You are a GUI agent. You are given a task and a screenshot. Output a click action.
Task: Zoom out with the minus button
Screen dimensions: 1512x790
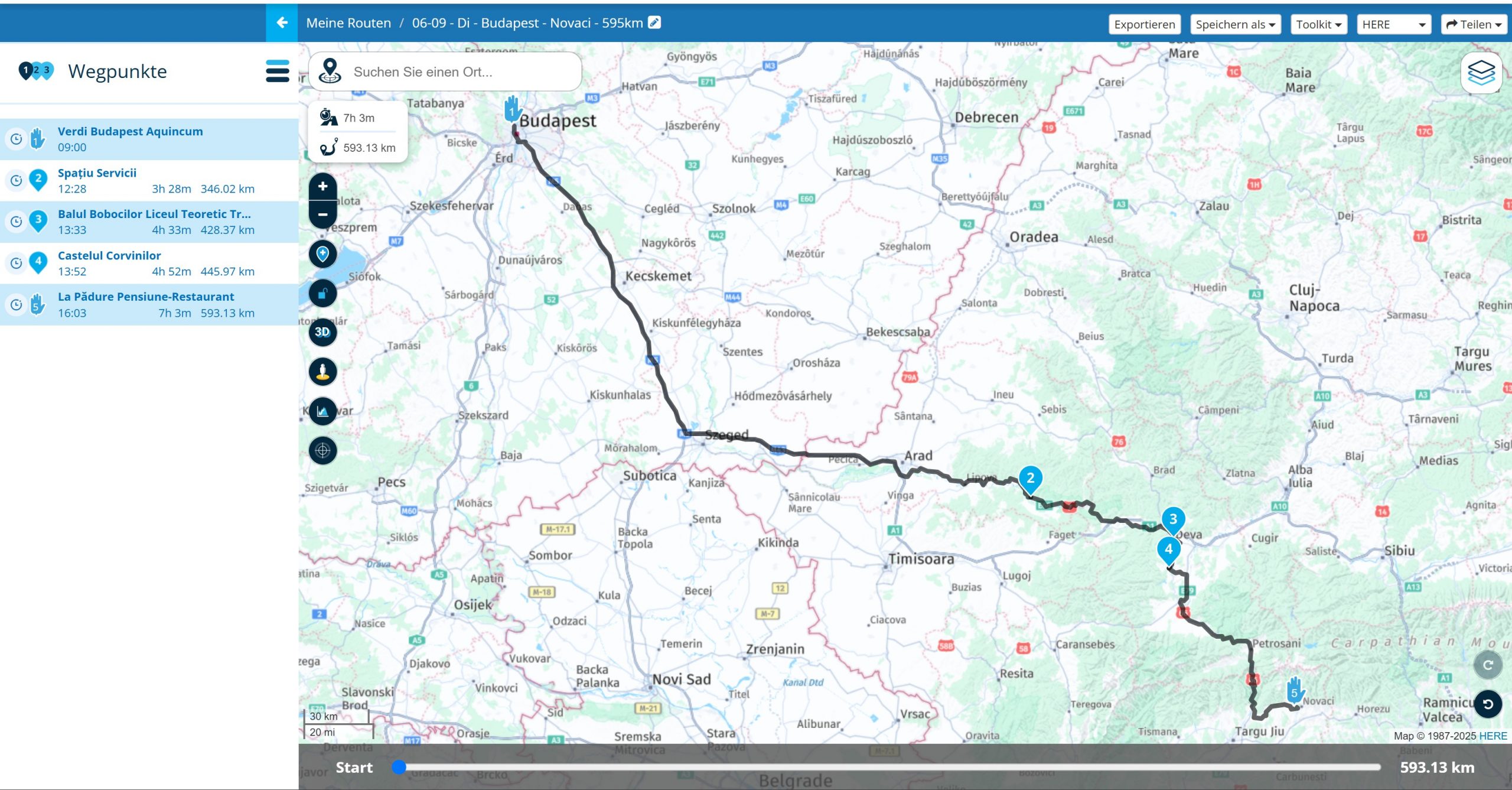(322, 214)
